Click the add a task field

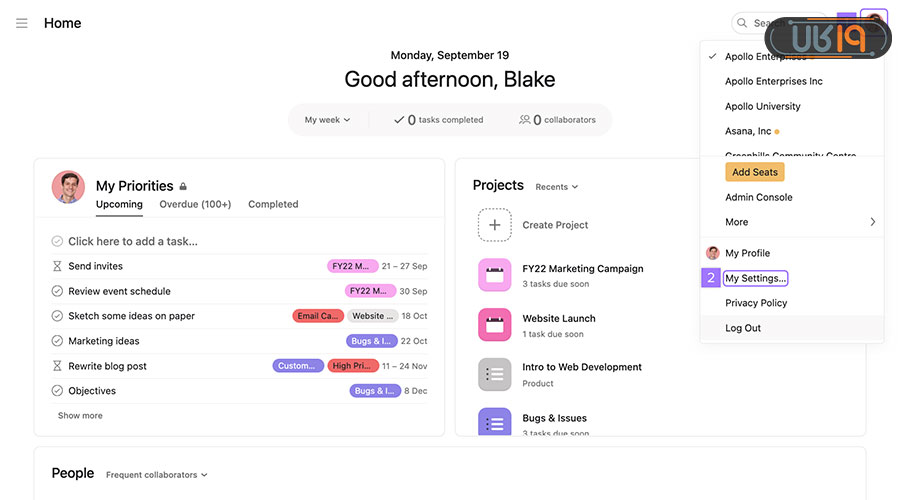click(x=133, y=241)
